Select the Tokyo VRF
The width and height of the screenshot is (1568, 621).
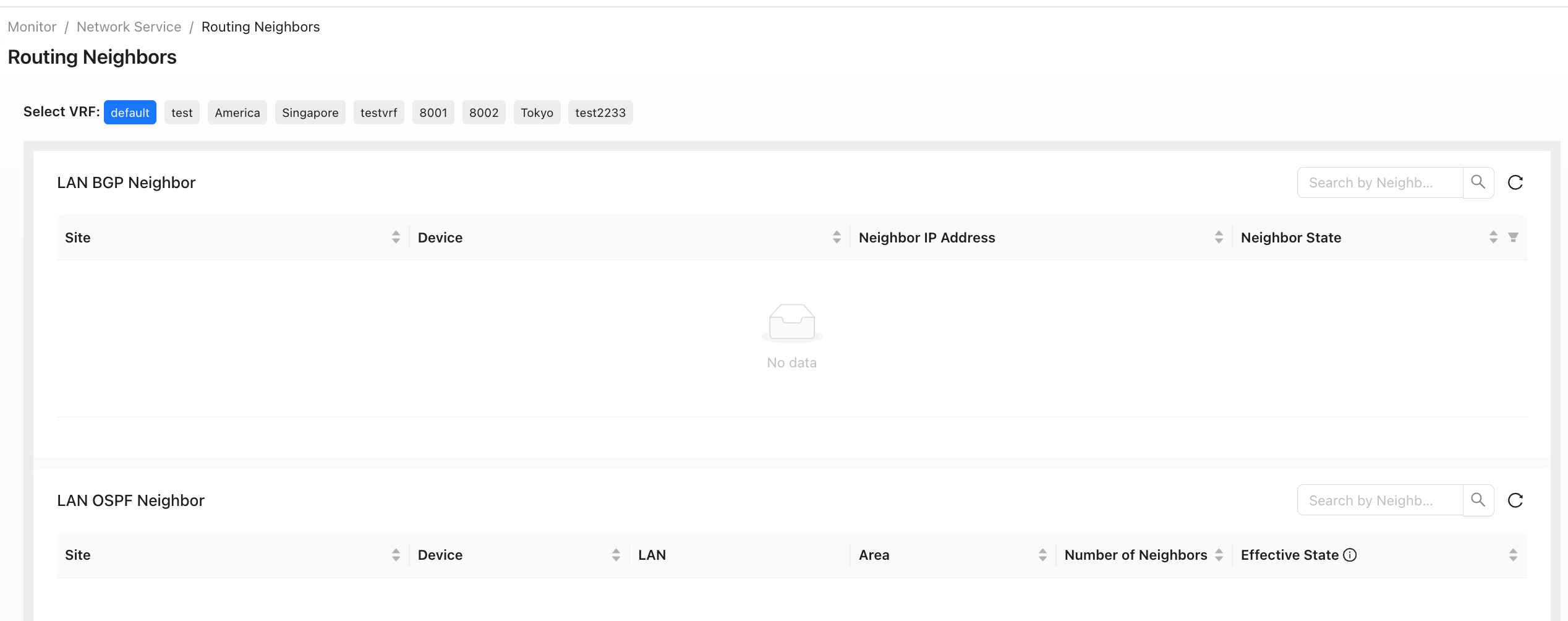coord(537,113)
